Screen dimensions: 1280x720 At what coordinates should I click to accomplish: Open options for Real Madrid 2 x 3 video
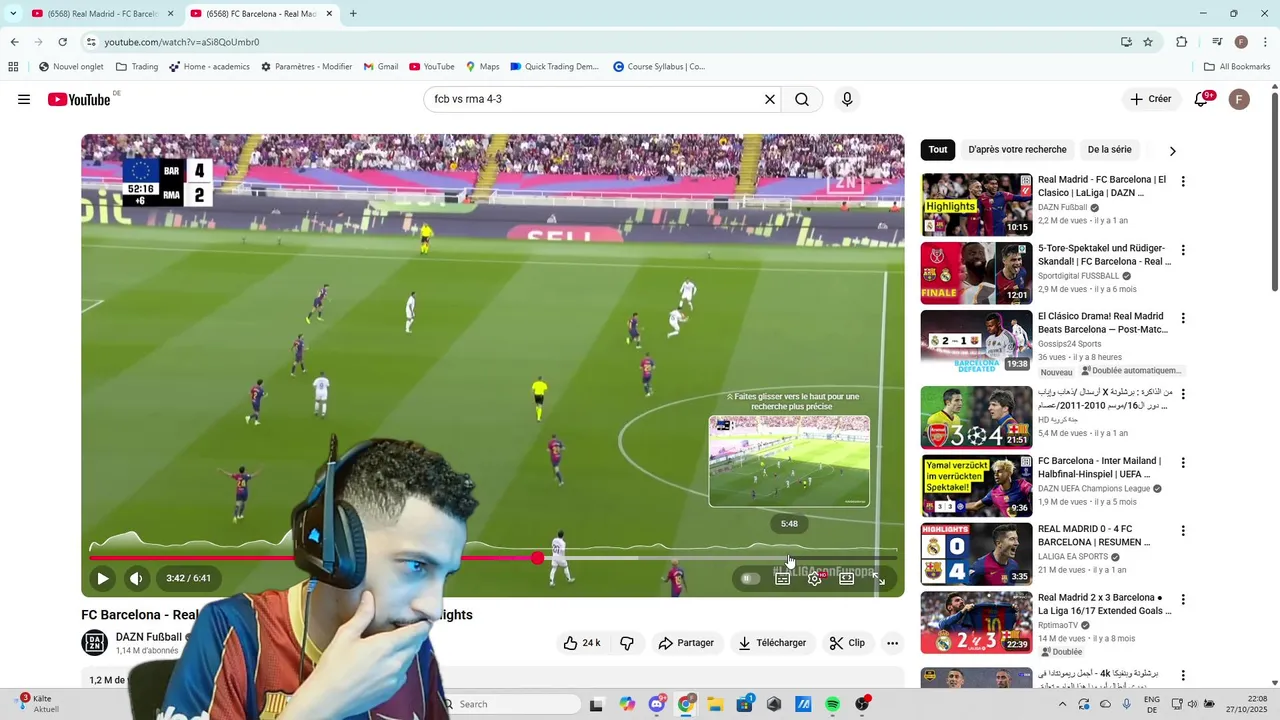pyautogui.click(x=1183, y=600)
